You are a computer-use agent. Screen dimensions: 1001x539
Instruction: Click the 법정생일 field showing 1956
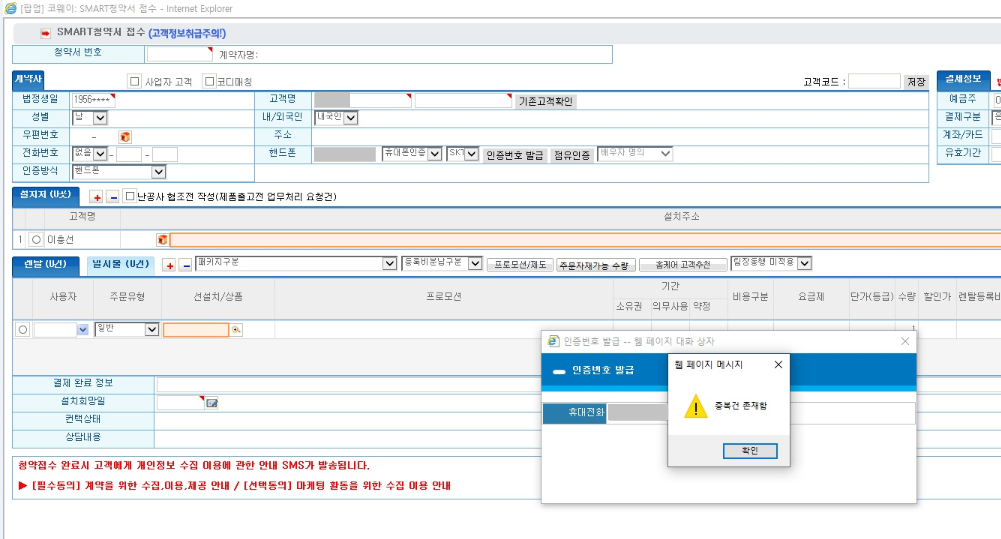[x=93, y=100]
